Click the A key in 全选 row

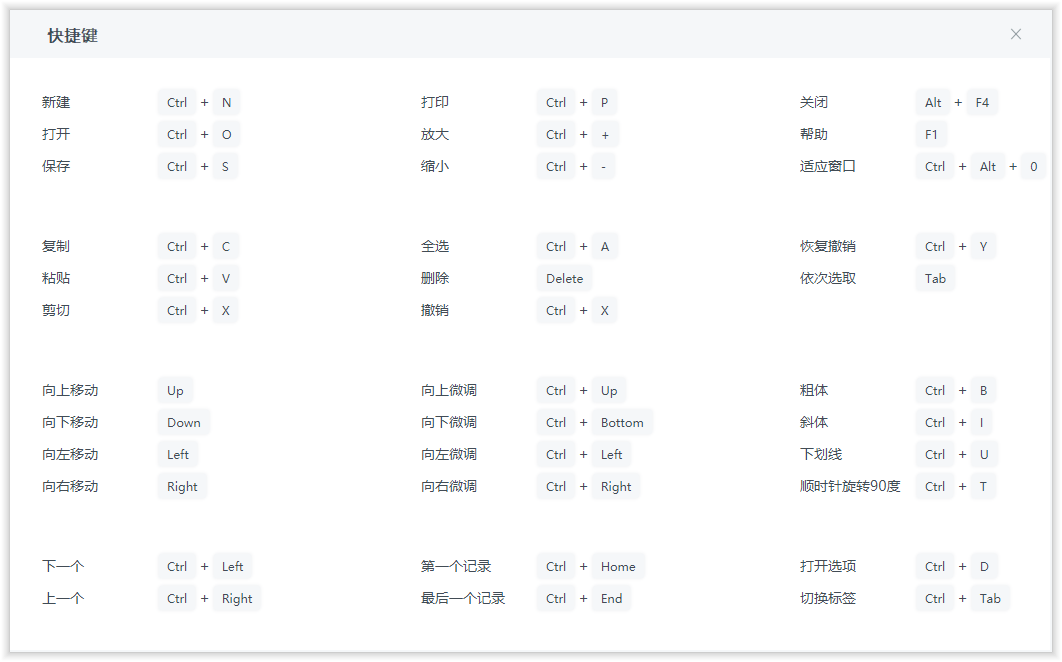pos(605,246)
